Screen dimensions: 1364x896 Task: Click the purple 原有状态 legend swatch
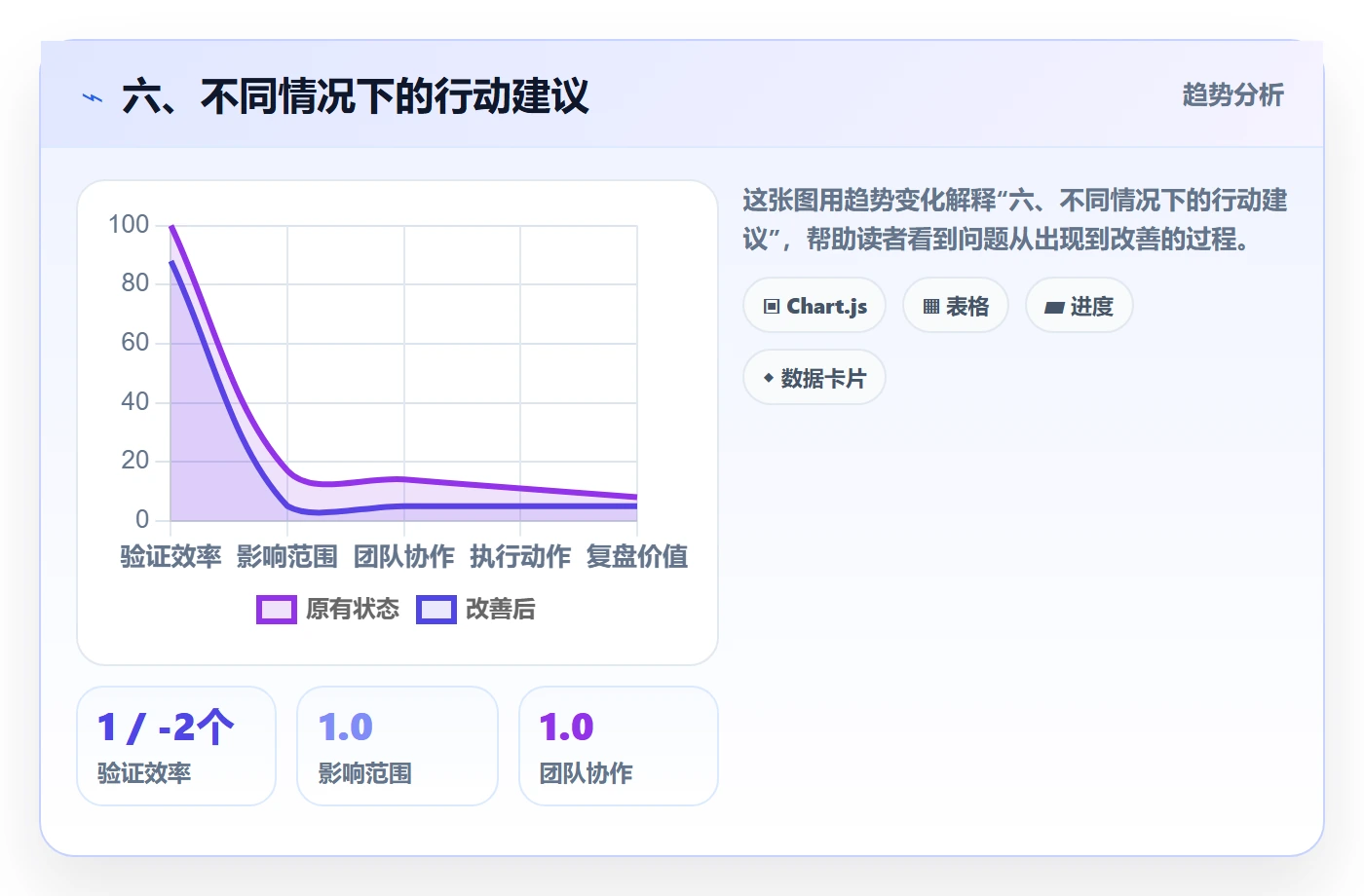(x=277, y=610)
